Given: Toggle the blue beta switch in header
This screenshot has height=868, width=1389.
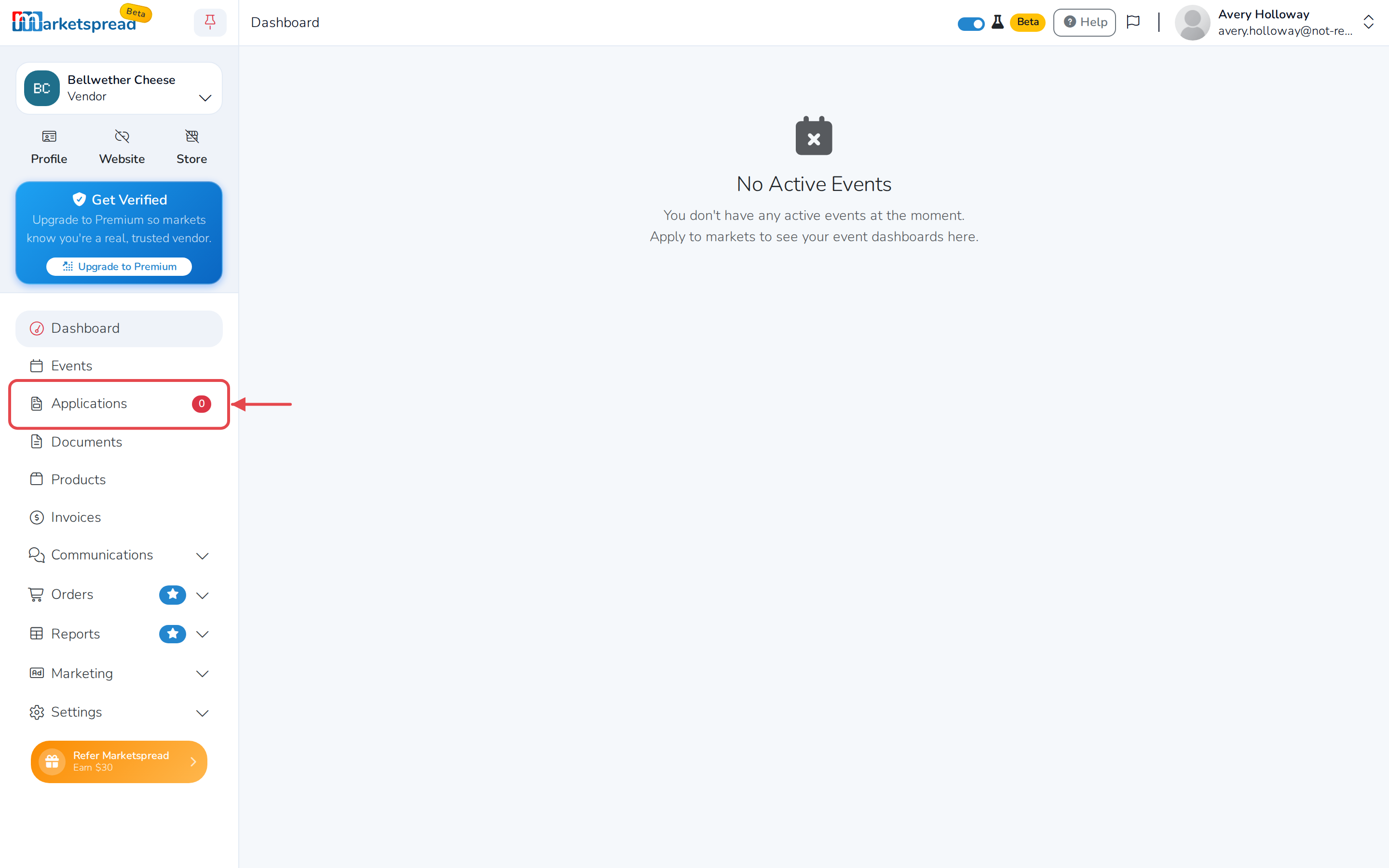Looking at the screenshot, I should click(x=970, y=24).
